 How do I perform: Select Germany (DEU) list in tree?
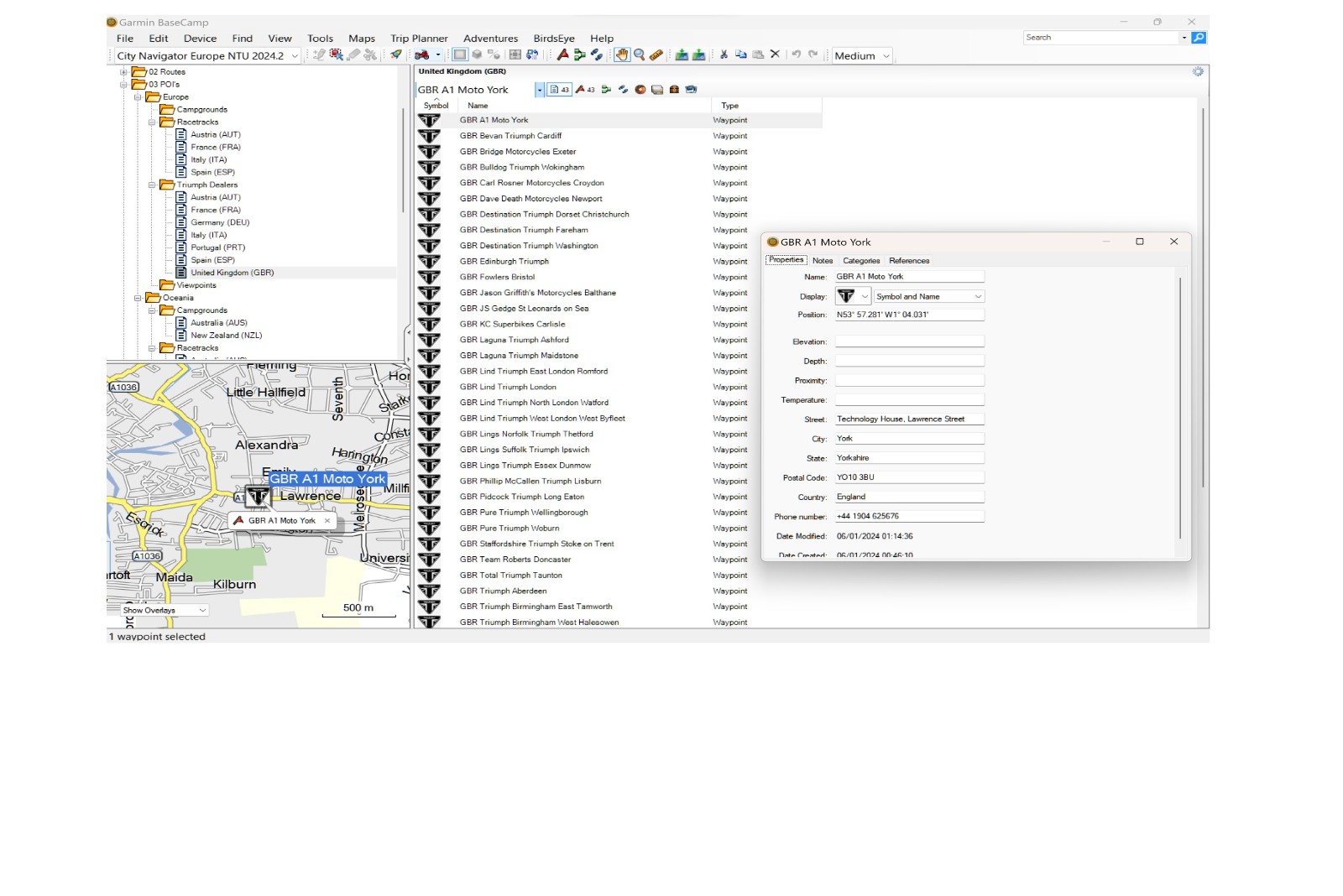click(x=220, y=222)
